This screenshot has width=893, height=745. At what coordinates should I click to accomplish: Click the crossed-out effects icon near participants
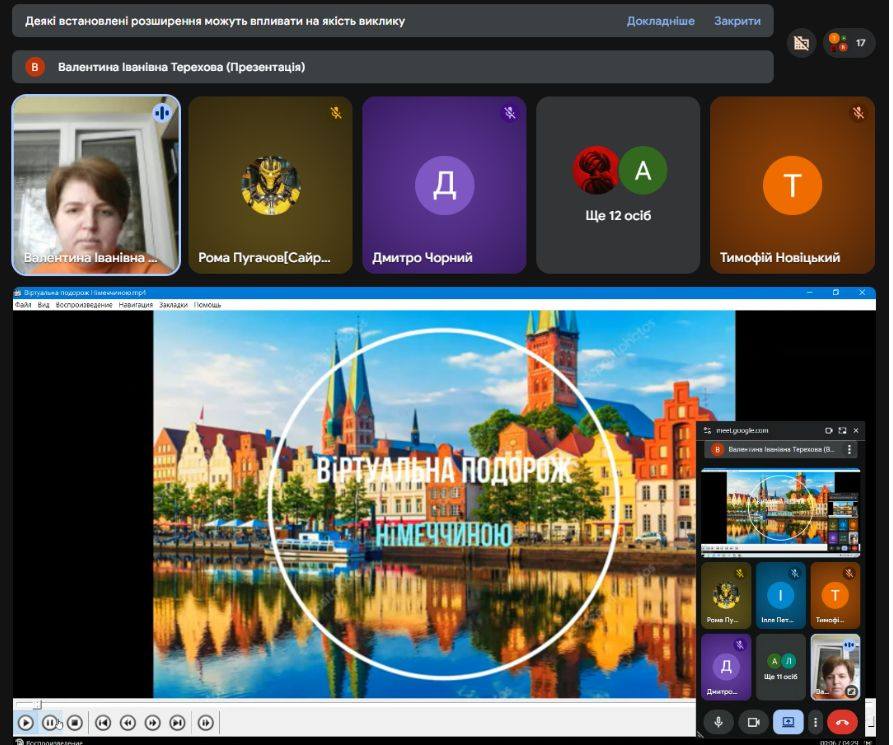801,43
